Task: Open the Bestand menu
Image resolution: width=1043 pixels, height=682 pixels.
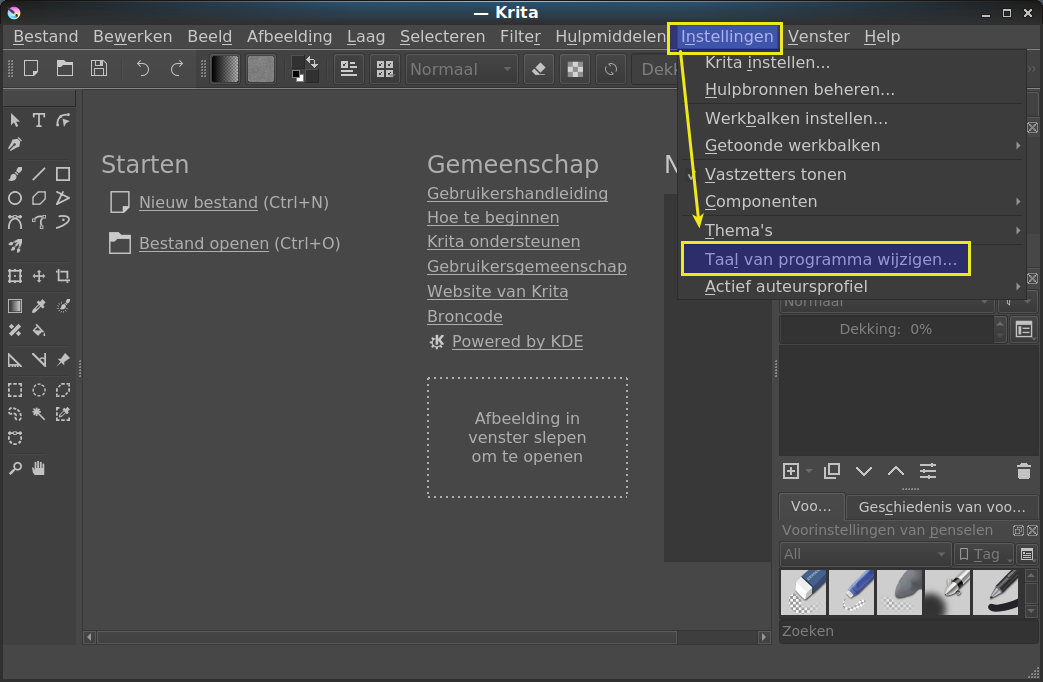Action: pos(45,37)
